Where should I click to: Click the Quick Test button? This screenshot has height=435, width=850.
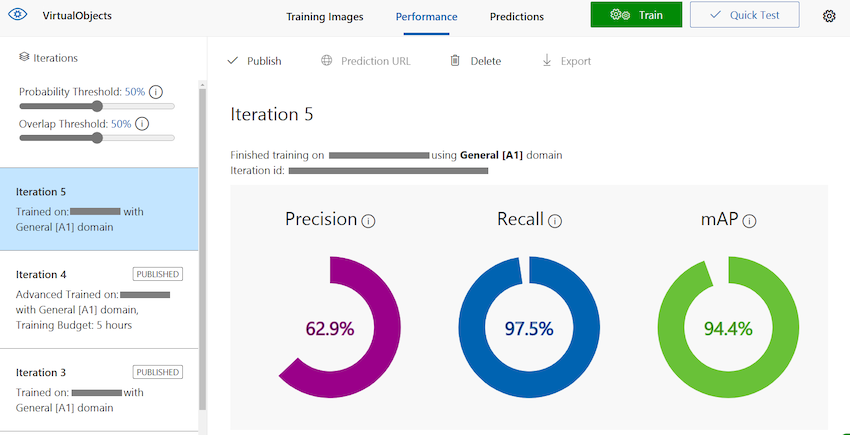[x=744, y=15]
